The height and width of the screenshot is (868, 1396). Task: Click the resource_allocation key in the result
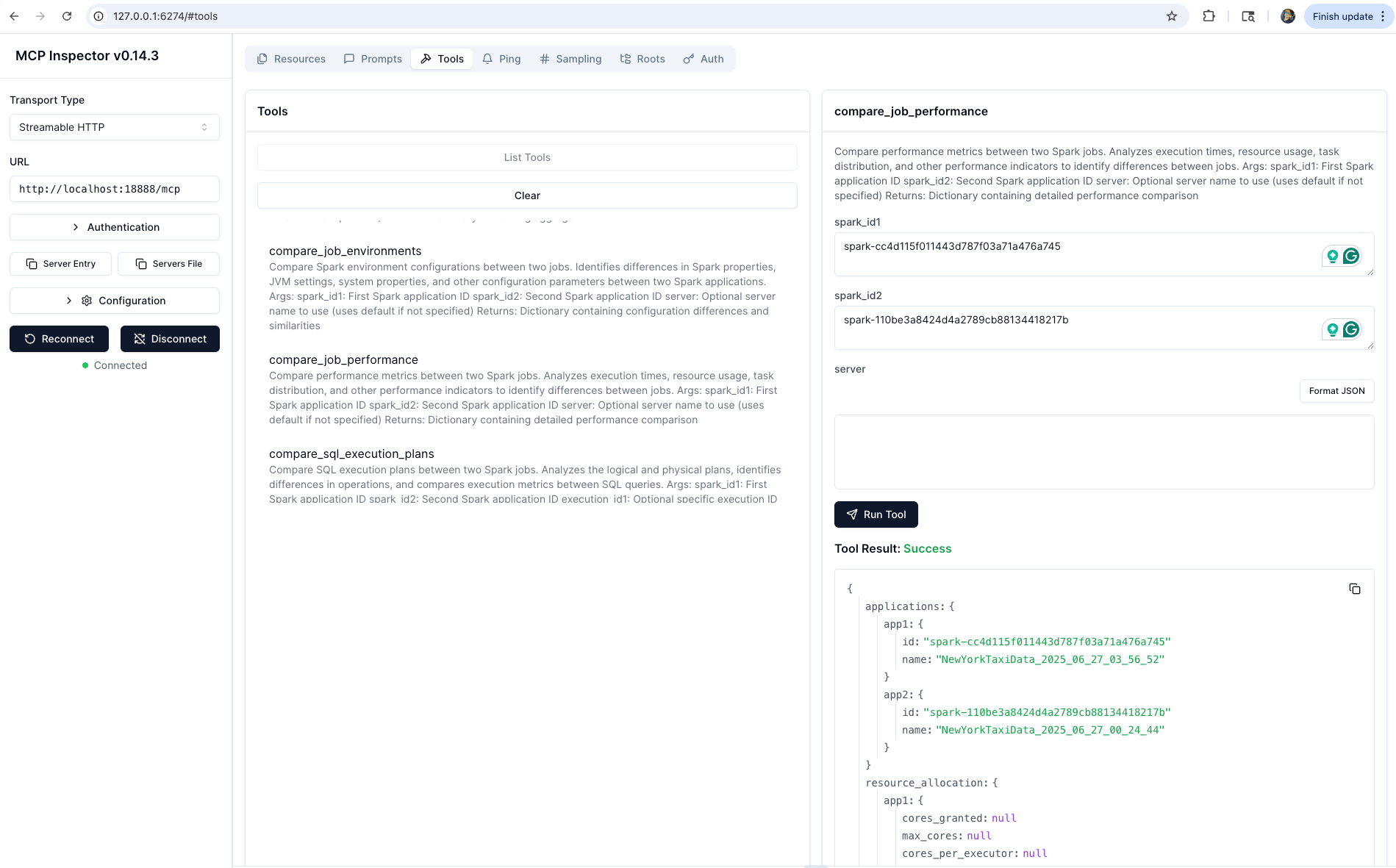coord(926,783)
